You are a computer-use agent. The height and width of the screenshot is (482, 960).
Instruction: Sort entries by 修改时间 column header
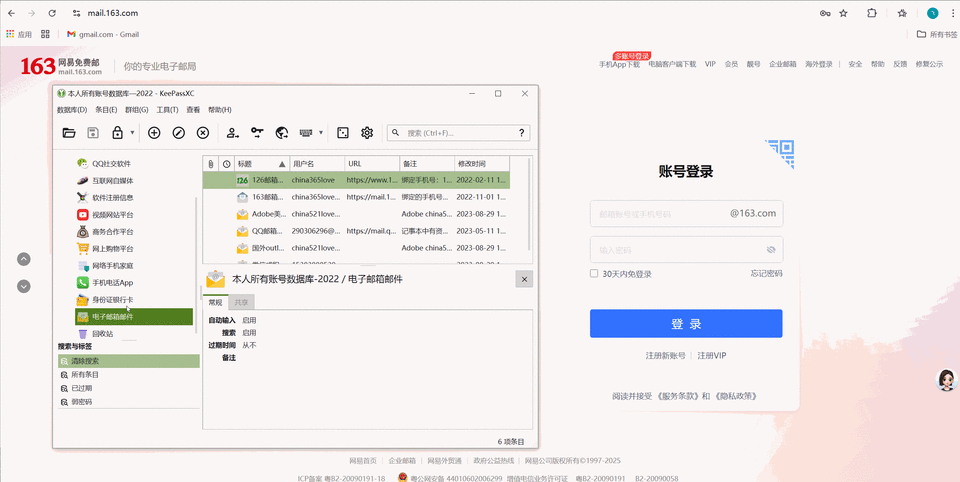pos(482,164)
